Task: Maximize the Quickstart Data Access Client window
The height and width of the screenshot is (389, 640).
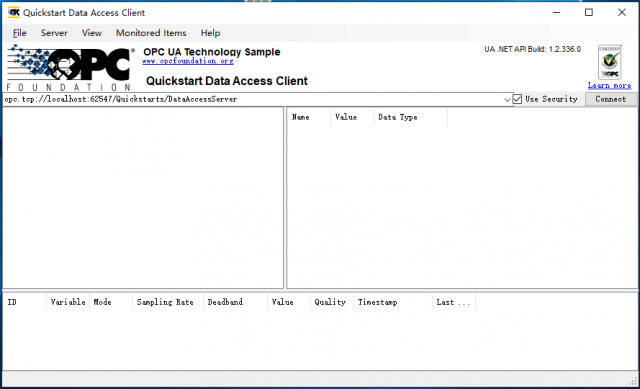Action: (x=589, y=12)
